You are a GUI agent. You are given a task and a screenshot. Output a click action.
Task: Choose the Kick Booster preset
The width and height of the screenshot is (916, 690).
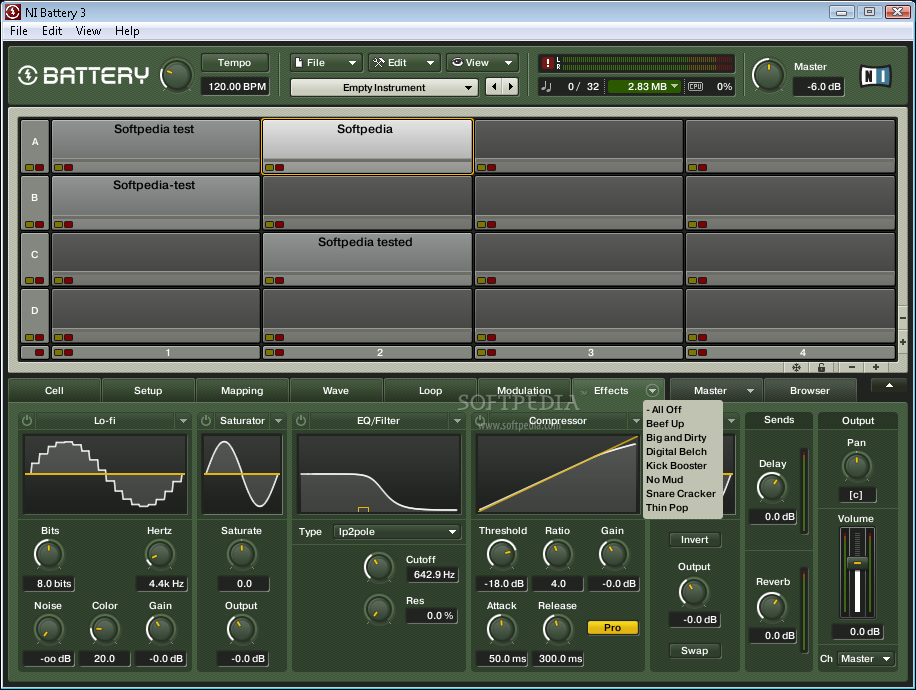click(676, 466)
